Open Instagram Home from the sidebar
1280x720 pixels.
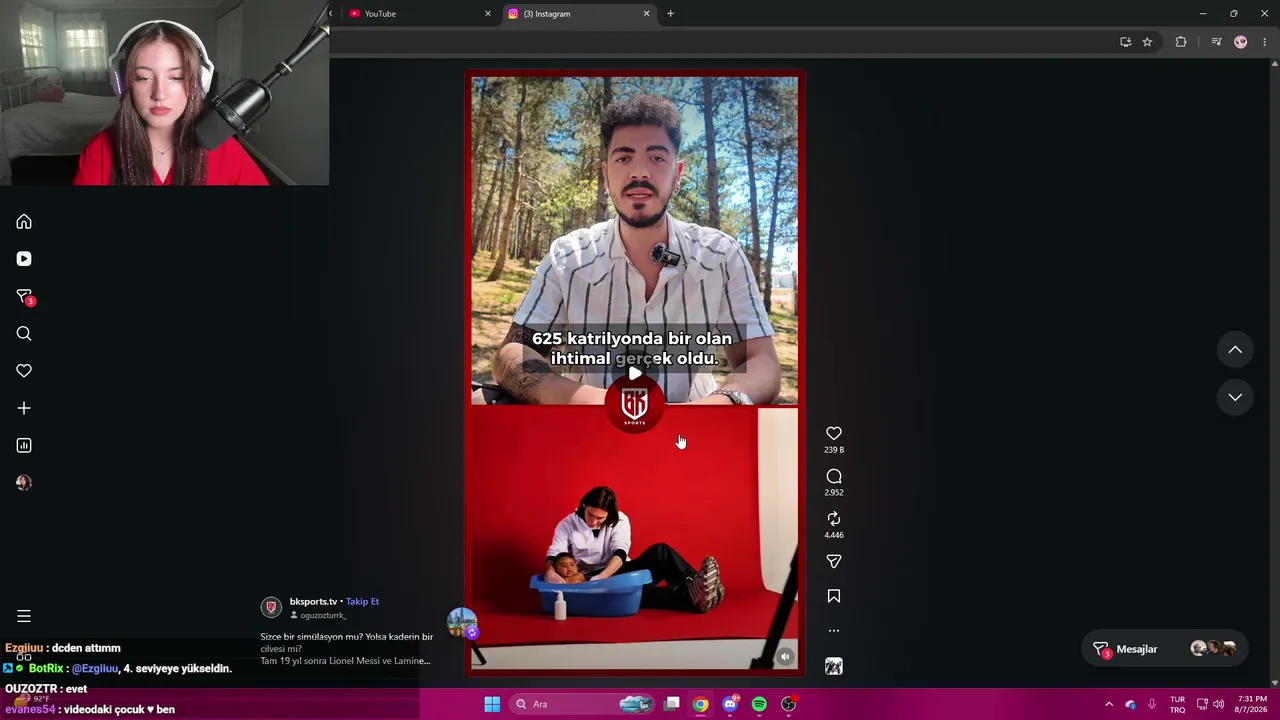[x=24, y=222]
